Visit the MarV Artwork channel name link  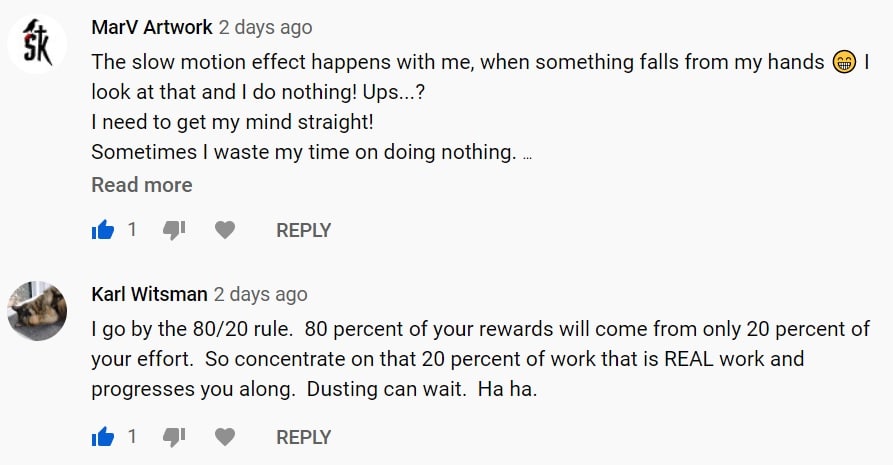(x=151, y=28)
